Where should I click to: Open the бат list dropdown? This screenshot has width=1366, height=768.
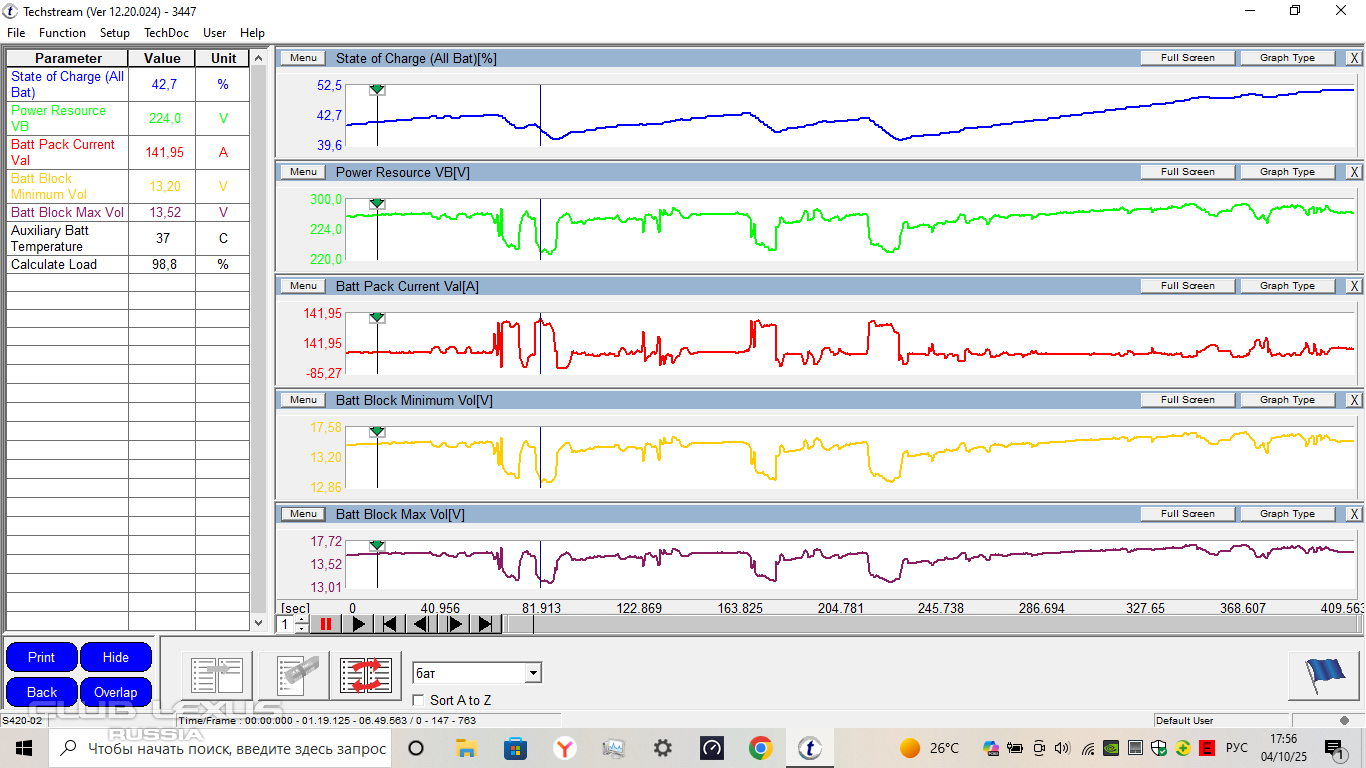[x=533, y=673]
